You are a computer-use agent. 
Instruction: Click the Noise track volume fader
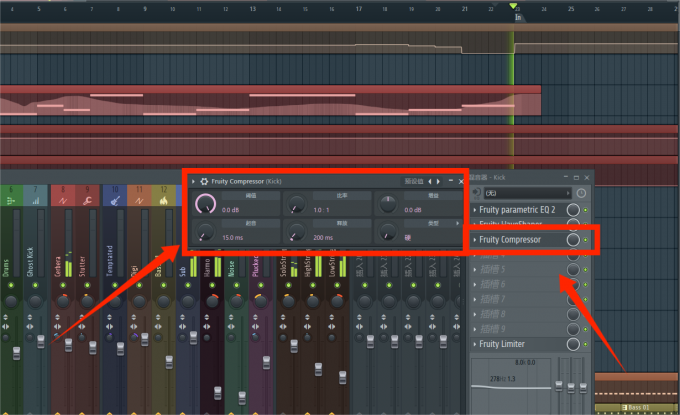pyautogui.click(x=242, y=398)
